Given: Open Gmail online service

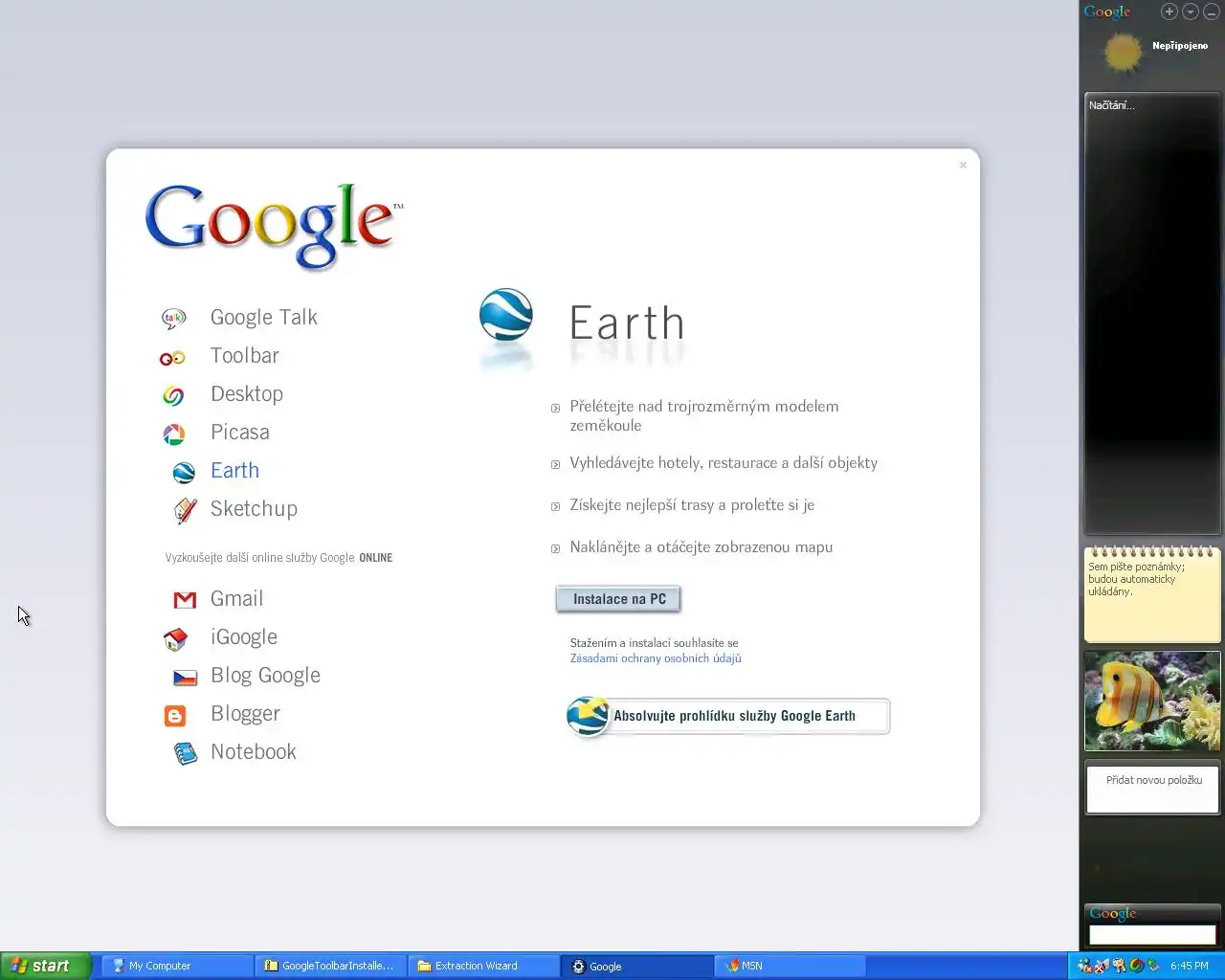Looking at the screenshot, I should (236, 599).
